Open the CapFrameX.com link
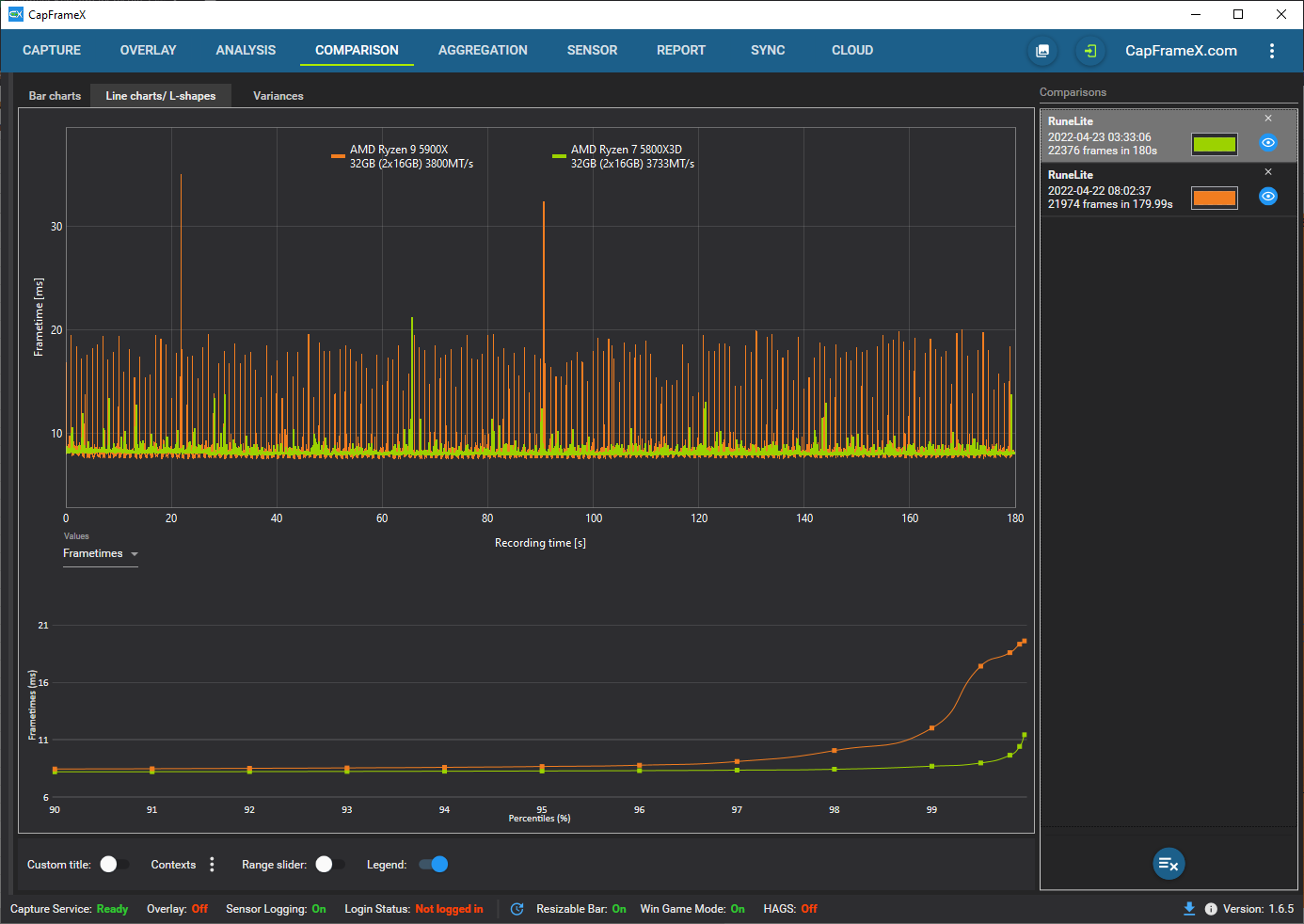This screenshot has width=1304, height=924. [x=1181, y=51]
